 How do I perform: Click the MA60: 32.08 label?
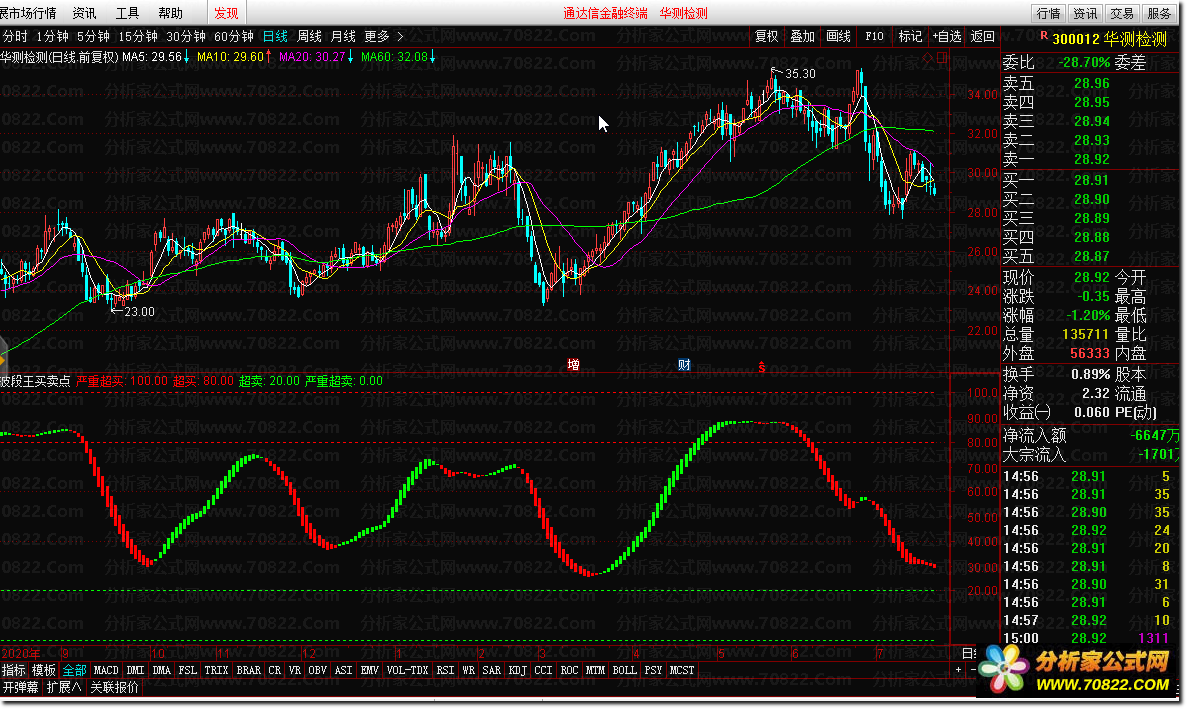click(395, 57)
